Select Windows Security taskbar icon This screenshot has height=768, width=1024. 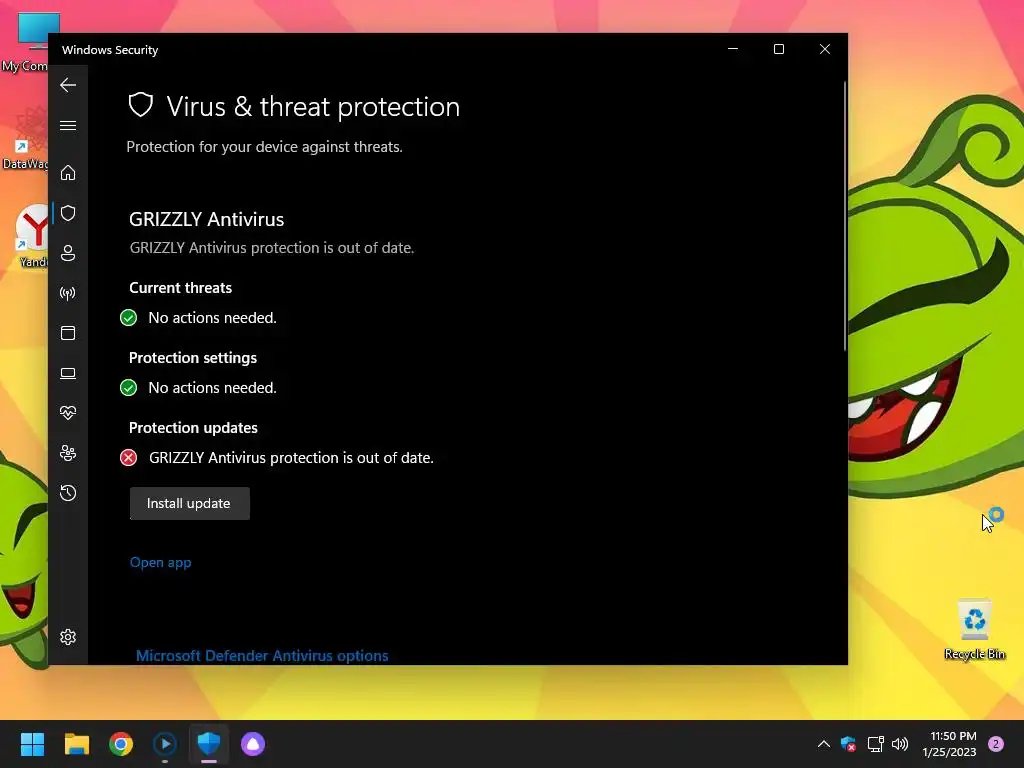coord(209,744)
